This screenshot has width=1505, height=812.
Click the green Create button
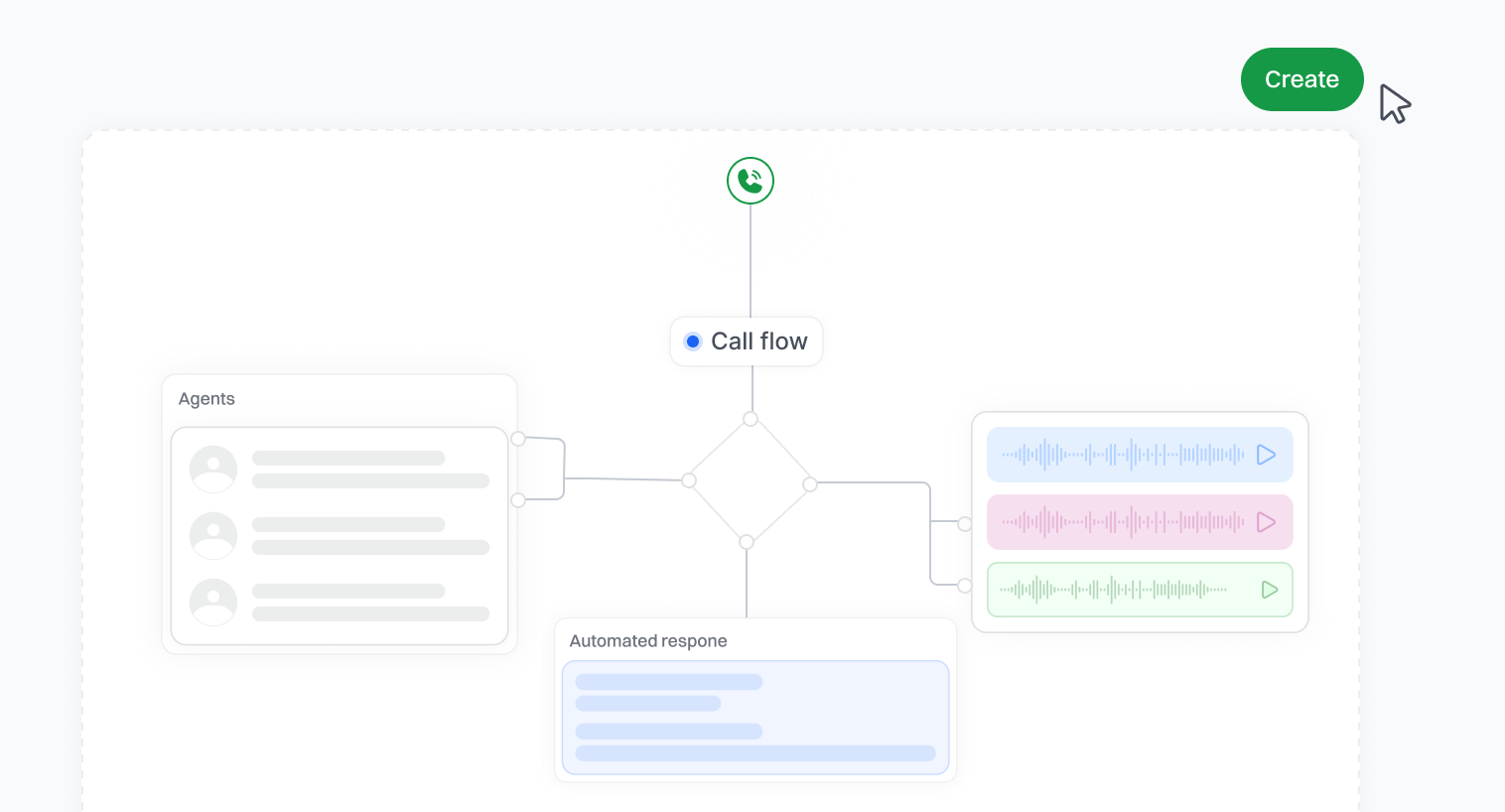point(1301,79)
